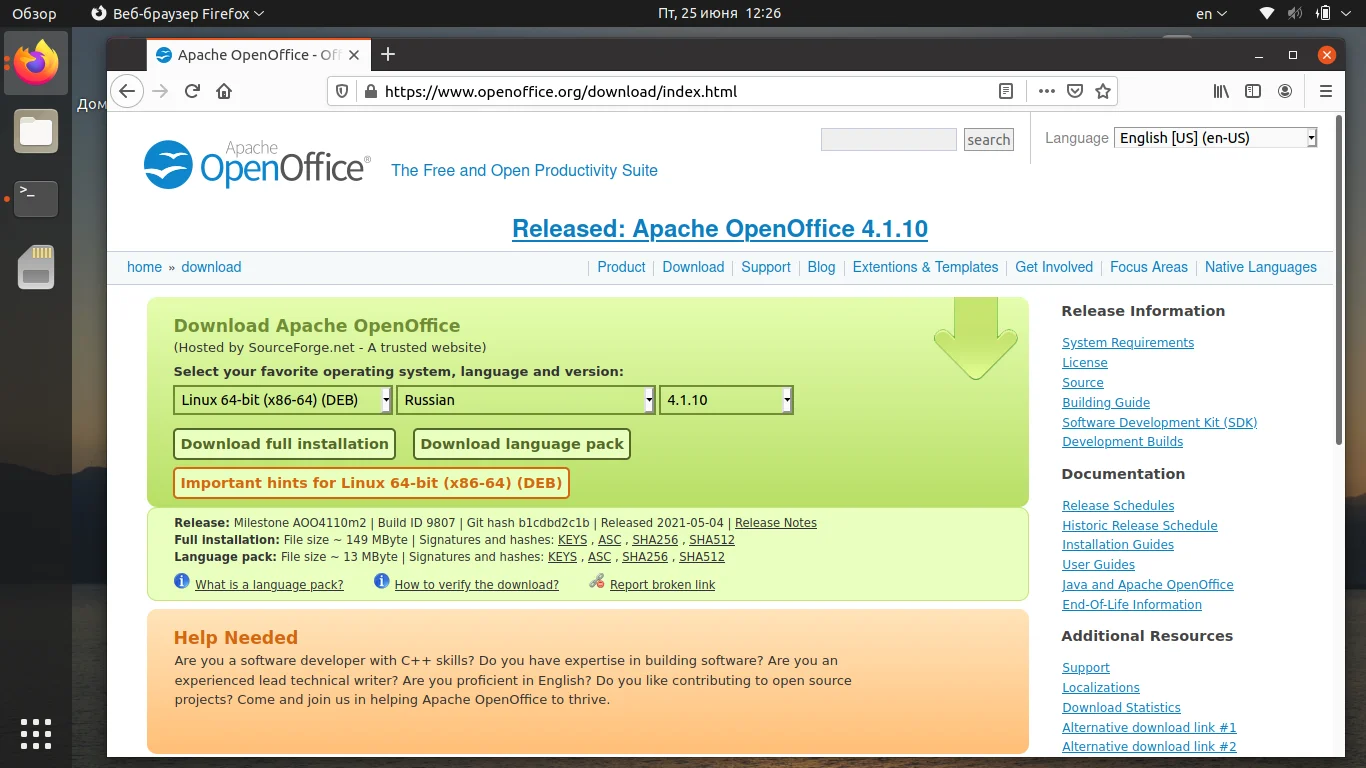Open the Обзор activities overview
The height and width of the screenshot is (768, 1366).
tap(34, 14)
